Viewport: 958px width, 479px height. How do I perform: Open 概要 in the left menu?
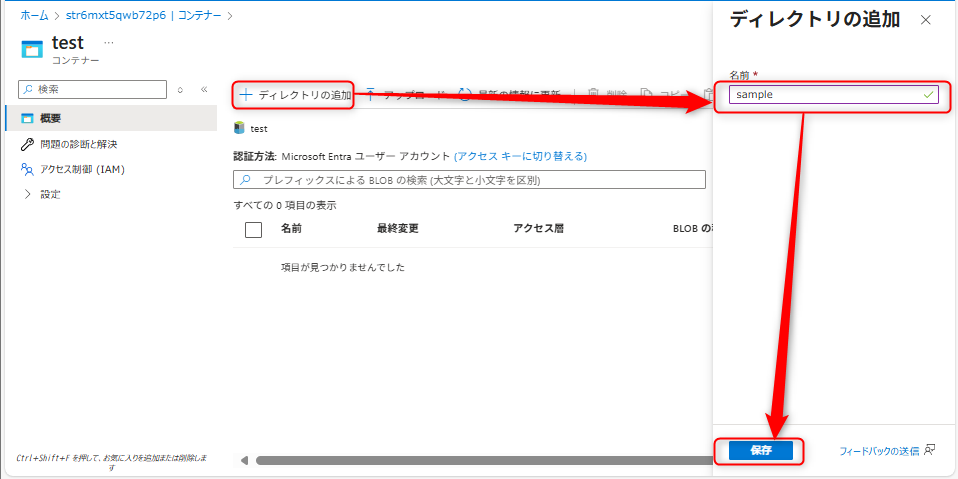point(111,118)
